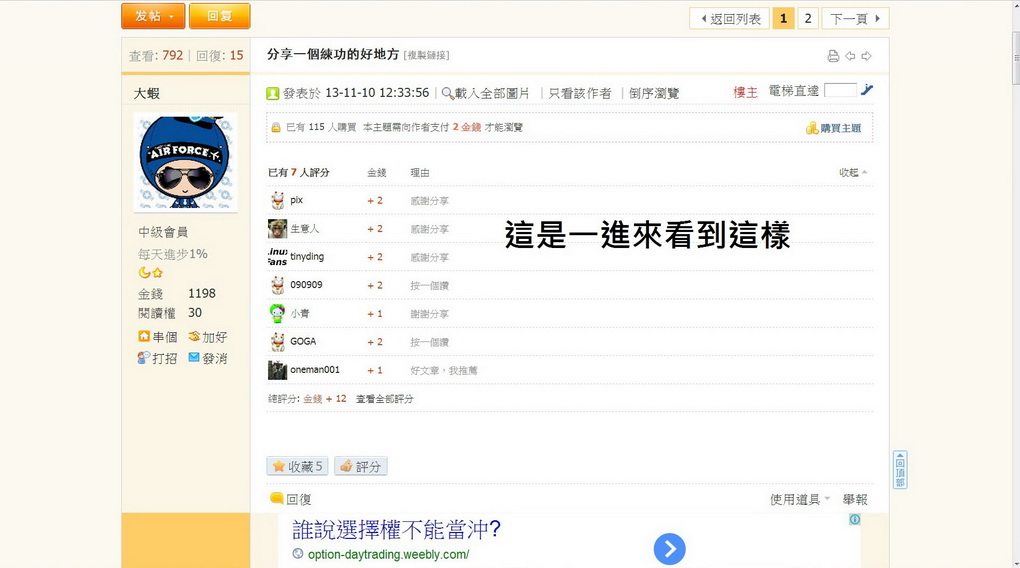Image resolution: width=1020 pixels, height=568 pixels.
Task: Click the 電梯直達 floor number input box
Action: 840,90
